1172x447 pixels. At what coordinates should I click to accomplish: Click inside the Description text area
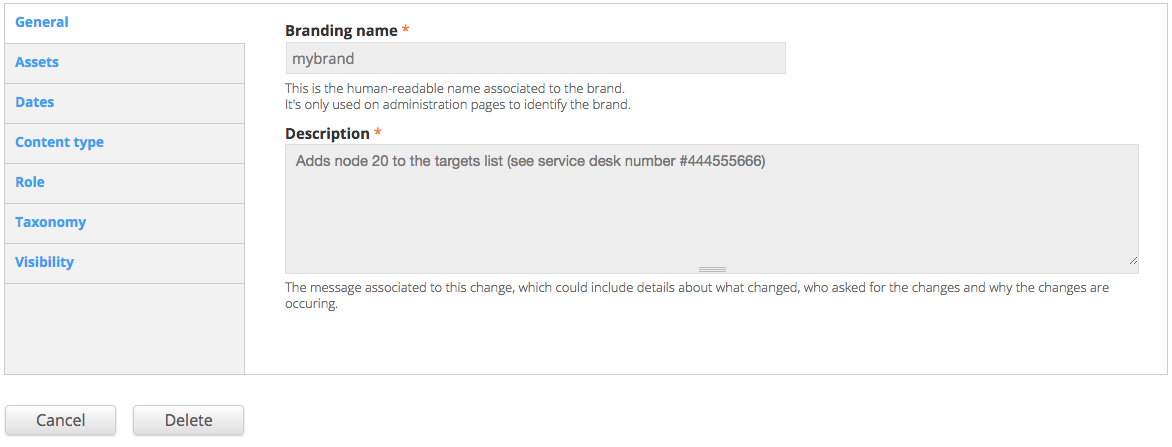point(712,209)
